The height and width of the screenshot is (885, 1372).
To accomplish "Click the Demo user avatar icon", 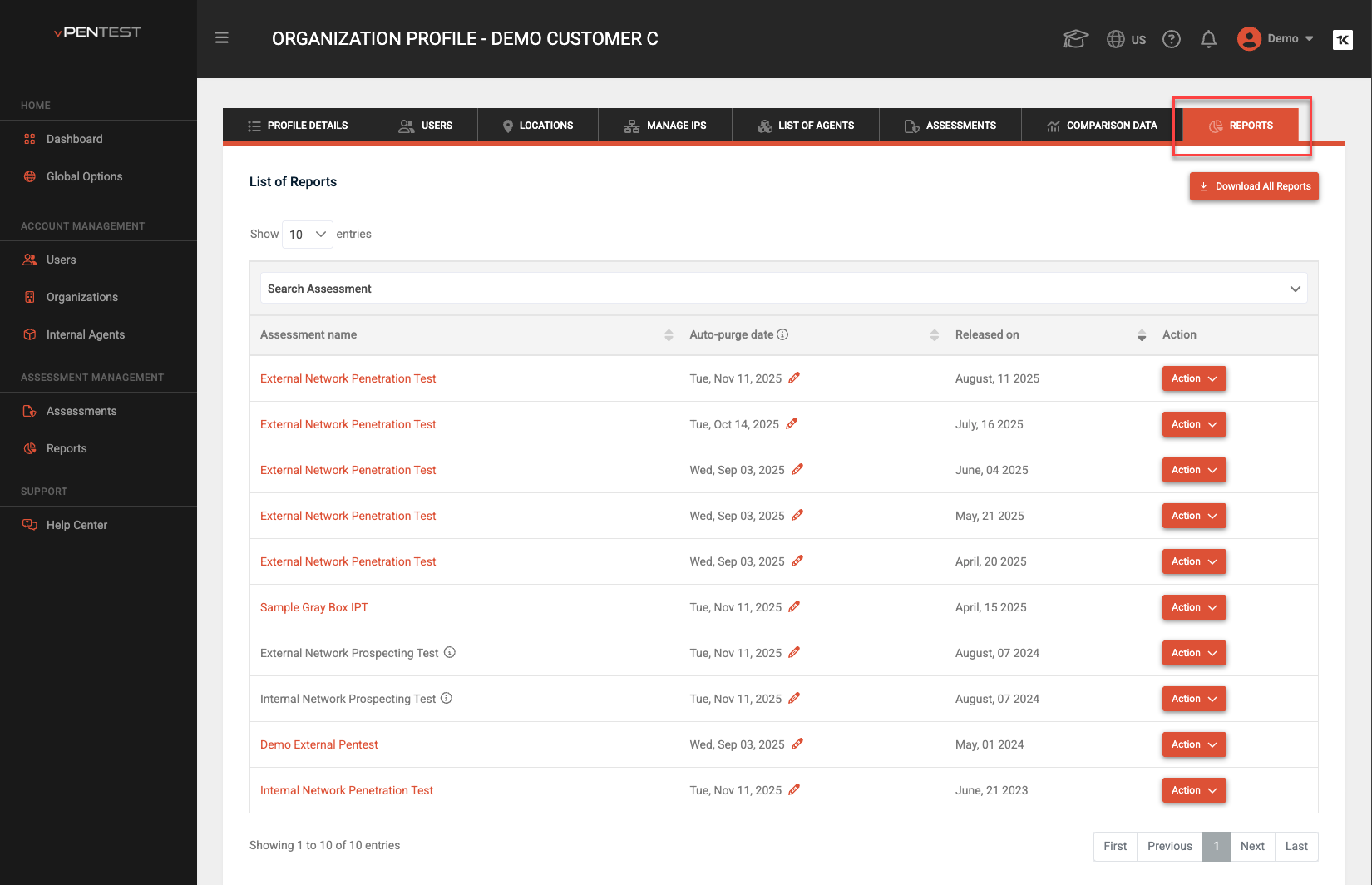I will pos(1249,39).
